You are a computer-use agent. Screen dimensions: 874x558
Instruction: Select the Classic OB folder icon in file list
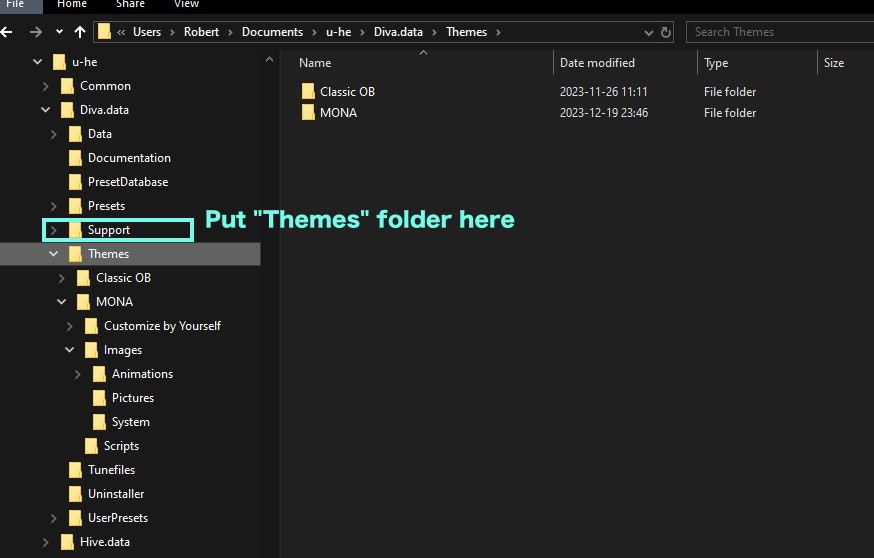pyautogui.click(x=308, y=91)
